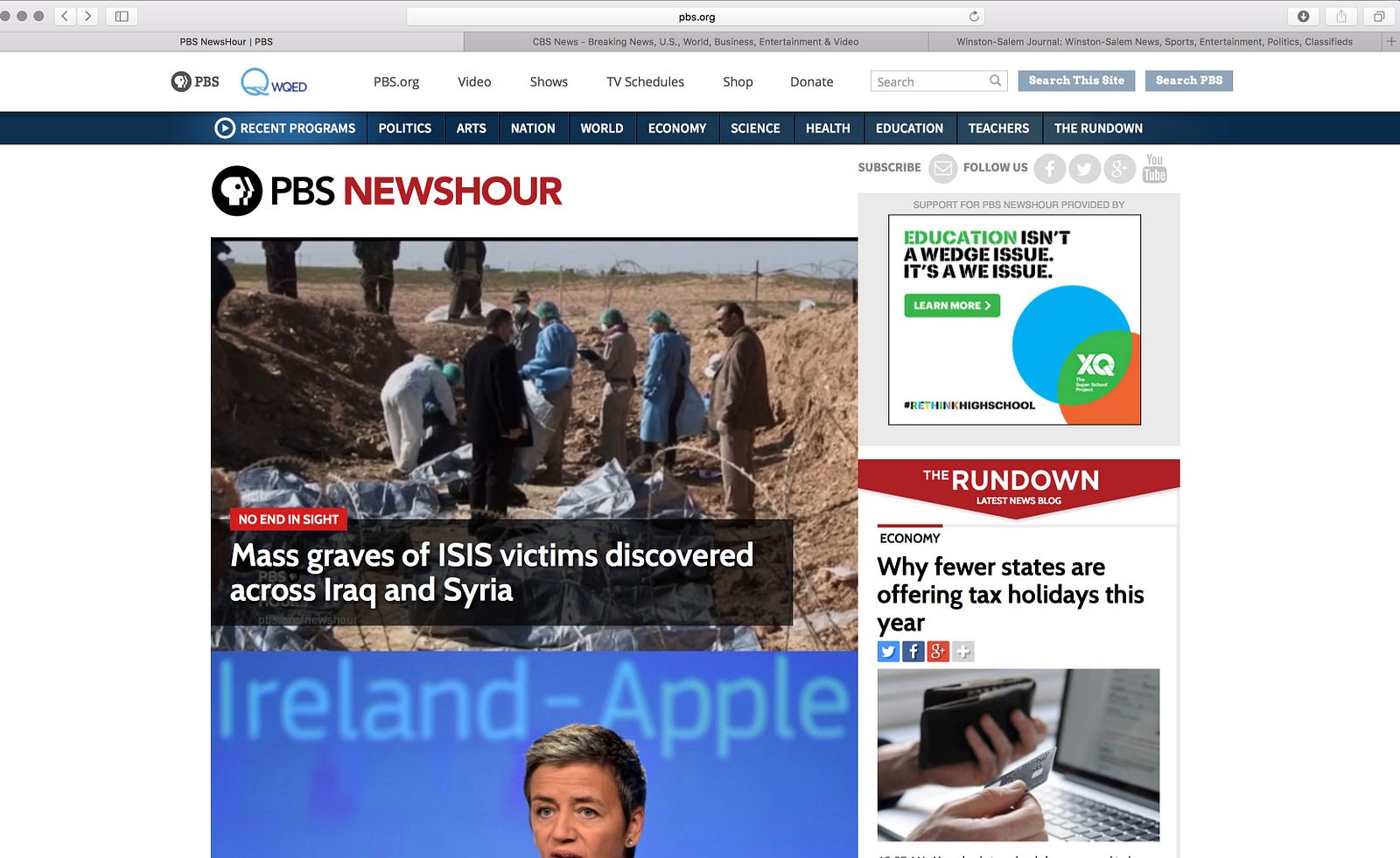Reload the page in the address bar
The height and width of the screenshot is (858, 1400).
pyautogui.click(x=974, y=16)
